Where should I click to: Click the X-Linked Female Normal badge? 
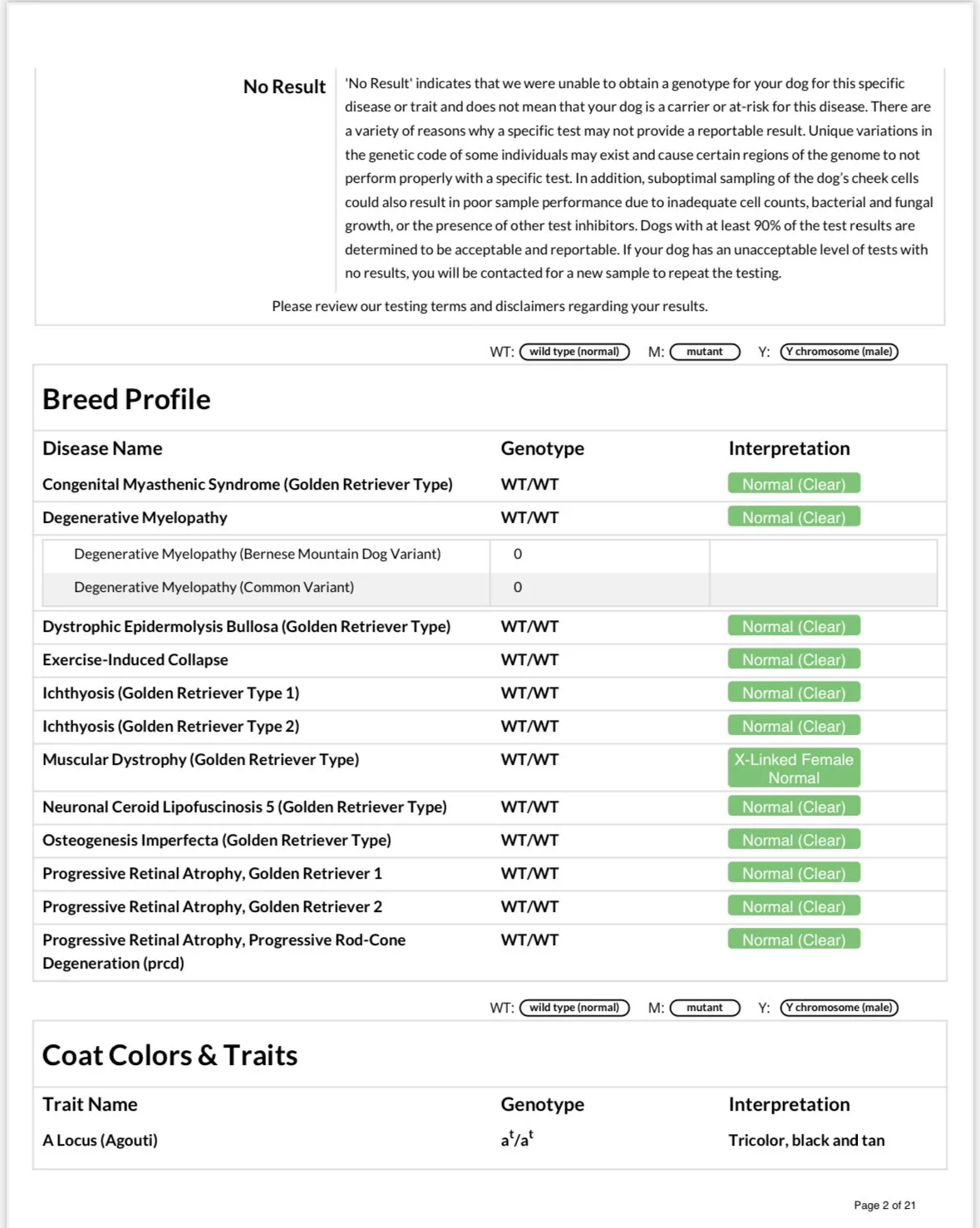click(x=794, y=767)
